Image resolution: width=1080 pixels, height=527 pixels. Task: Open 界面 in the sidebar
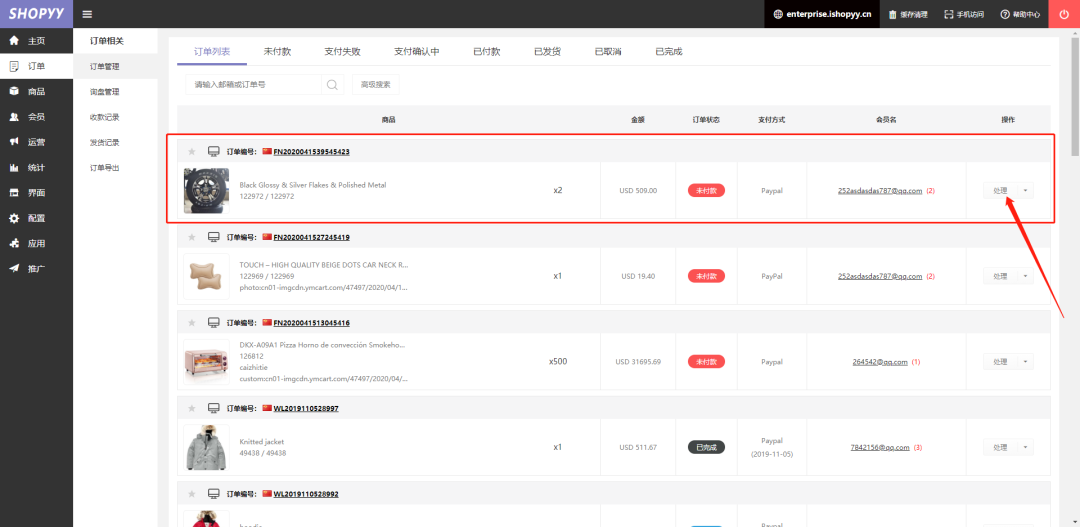37,193
